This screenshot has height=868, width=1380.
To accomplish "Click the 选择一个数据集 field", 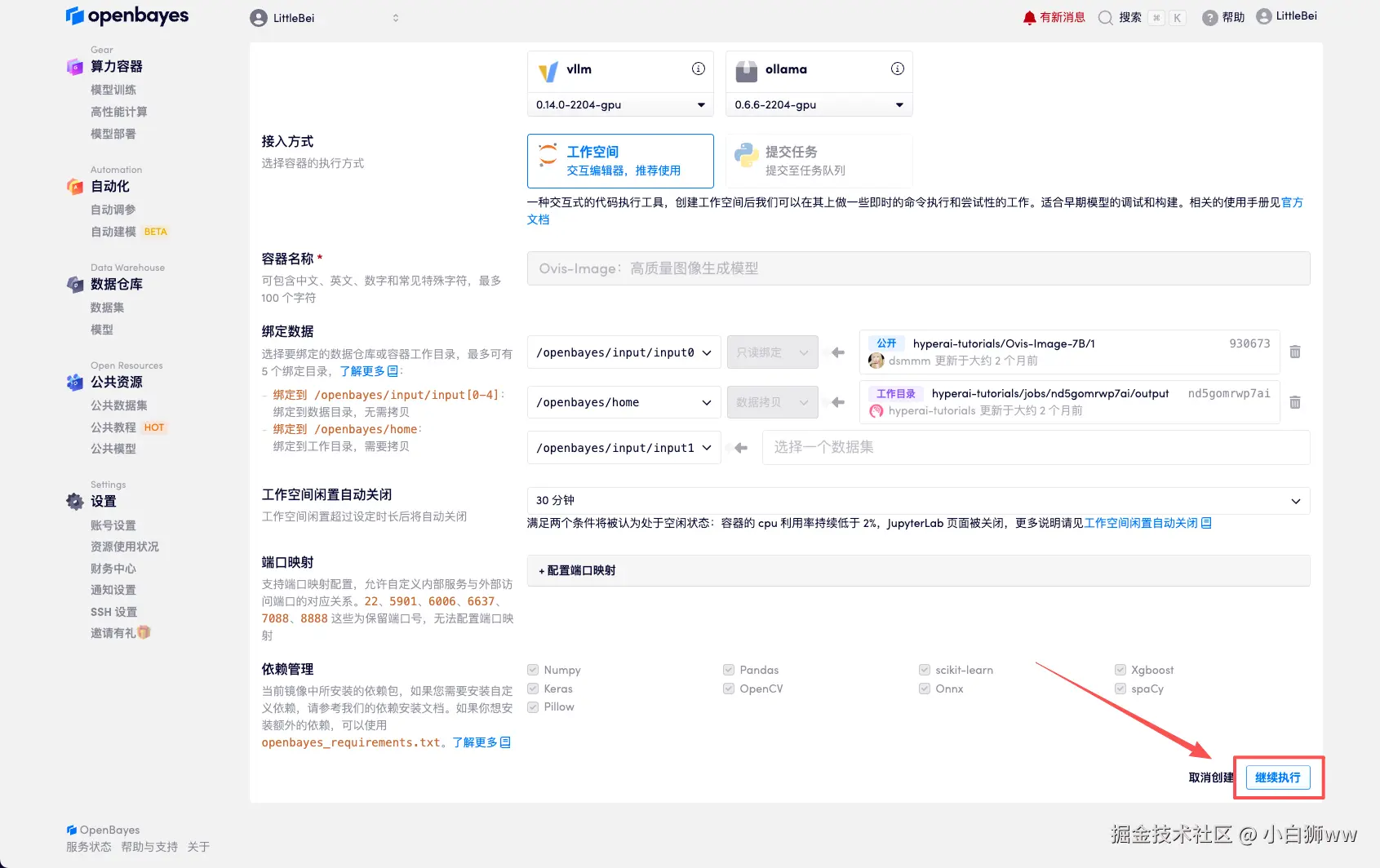I will point(1036,447).
